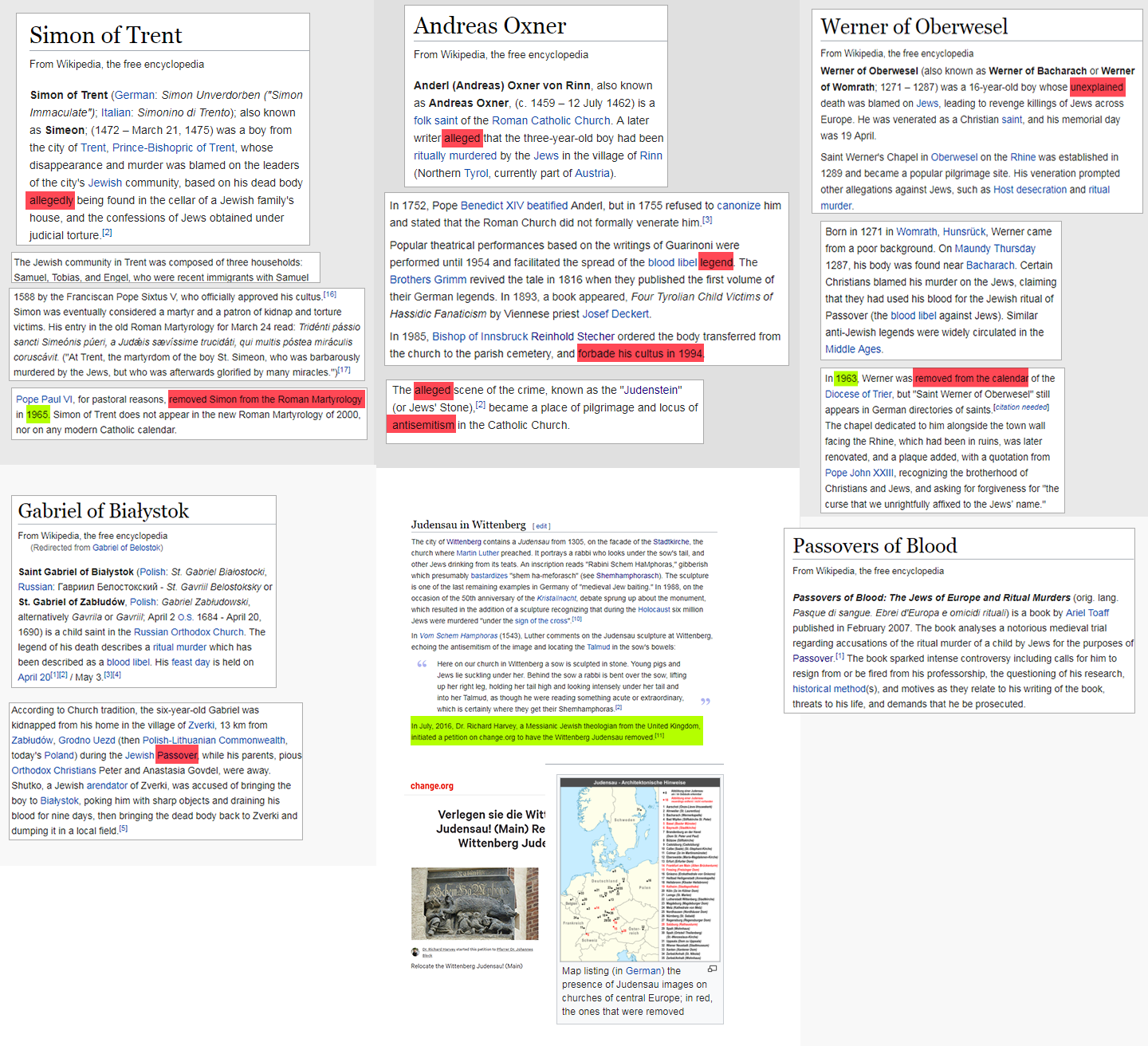Open the change.org logo link
Image resolution: width=1148 pixels, height=1046 pixels.
click(x=432, y=786)
